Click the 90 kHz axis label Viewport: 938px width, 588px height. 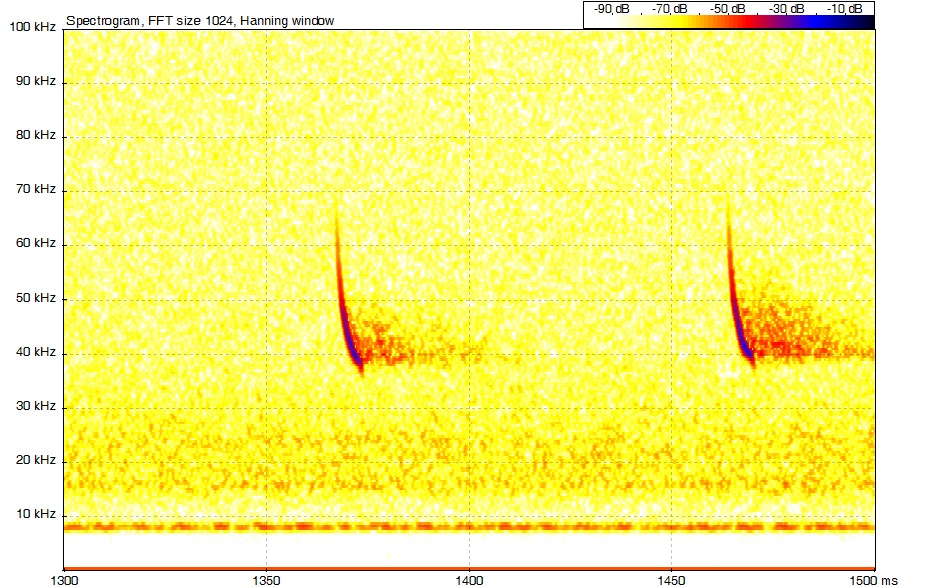[36, 81]
